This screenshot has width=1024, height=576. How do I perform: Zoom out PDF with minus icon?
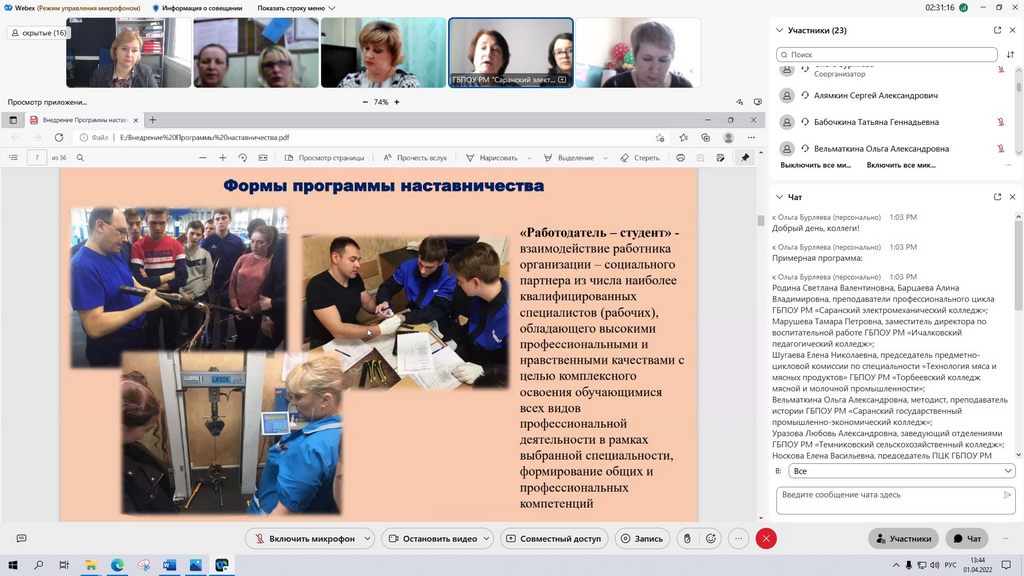tap(202, 157)
